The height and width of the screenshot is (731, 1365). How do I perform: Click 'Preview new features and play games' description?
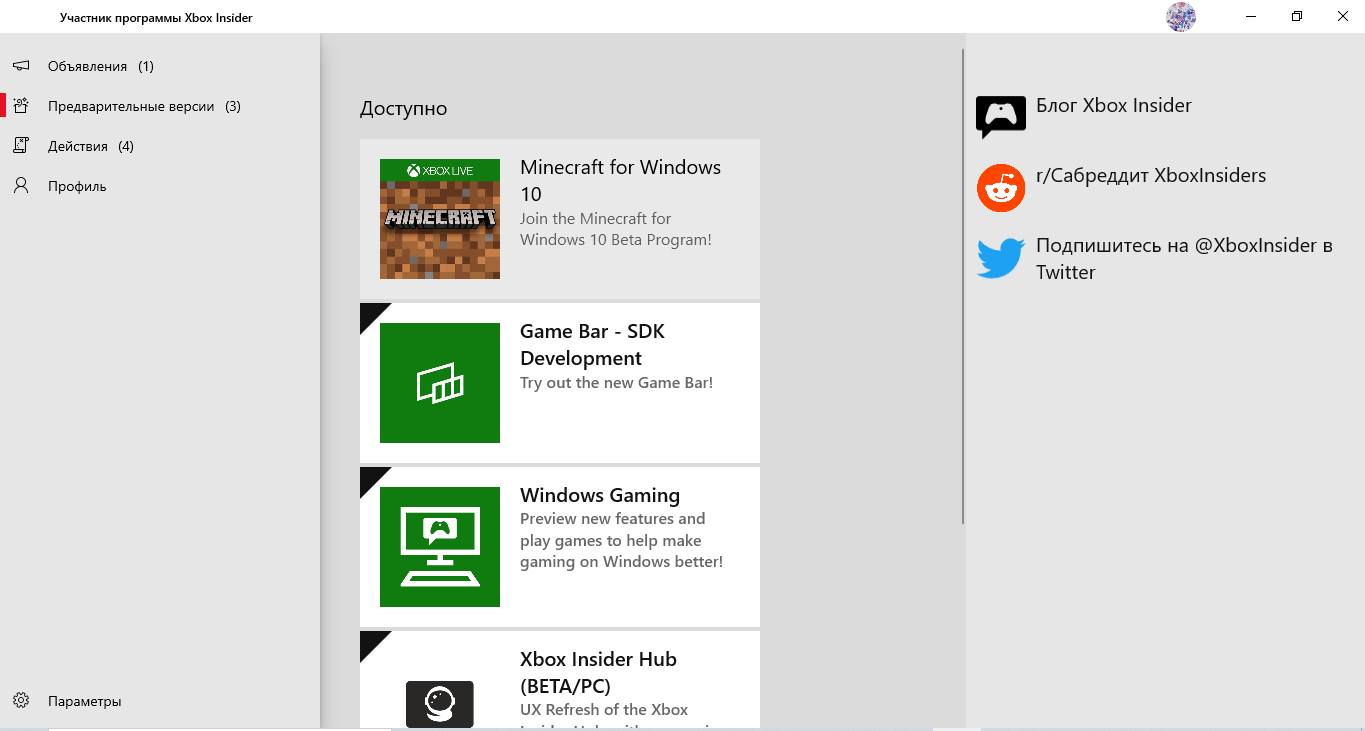(621, 540)
